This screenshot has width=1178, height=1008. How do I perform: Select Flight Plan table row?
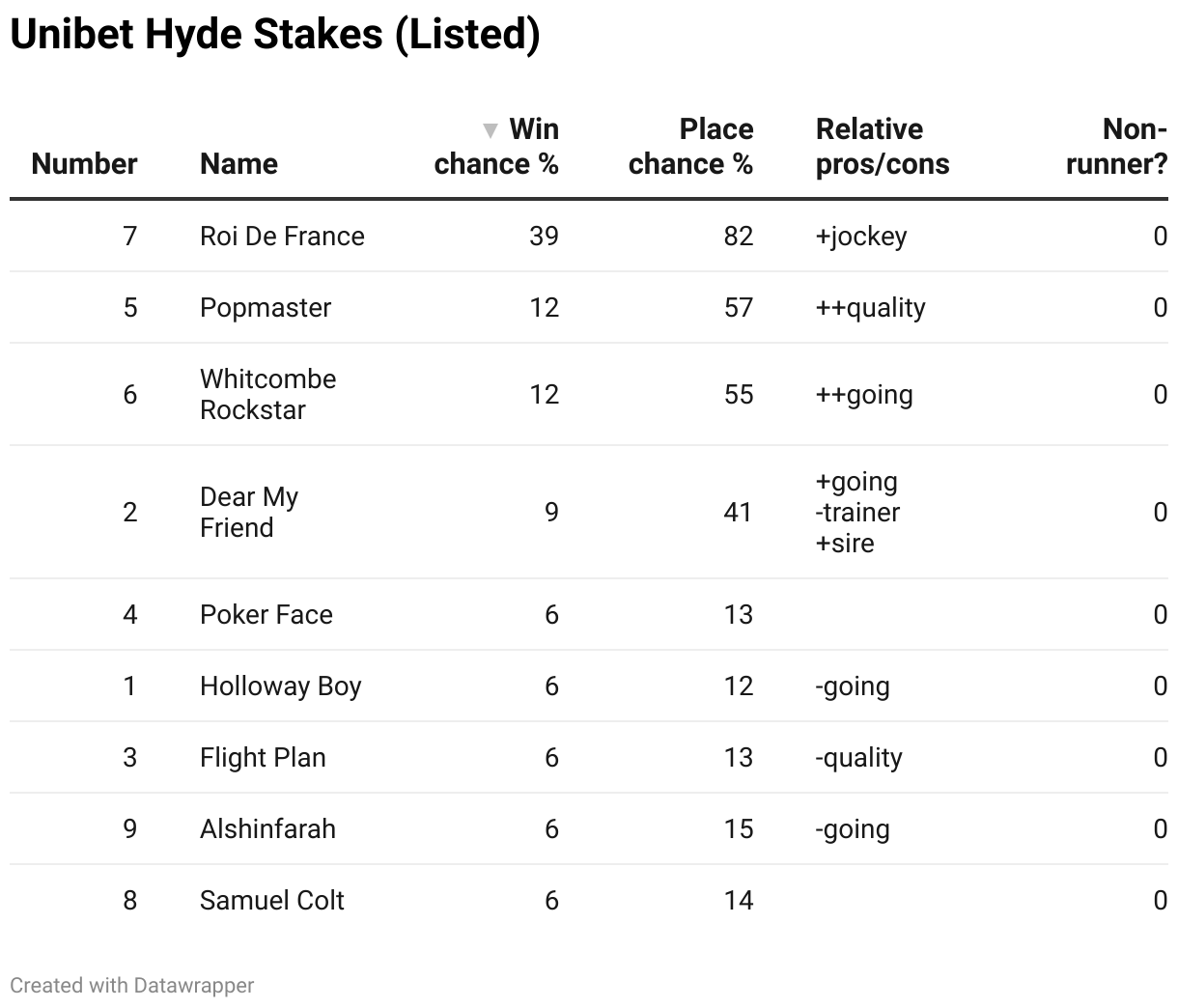263,757
